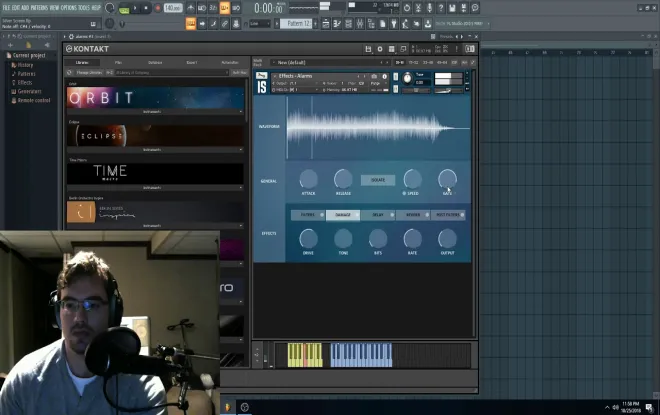Click Kontakt's minimized view icon
The width and height of the screenshot is (660, 415).
coord(403,49)
